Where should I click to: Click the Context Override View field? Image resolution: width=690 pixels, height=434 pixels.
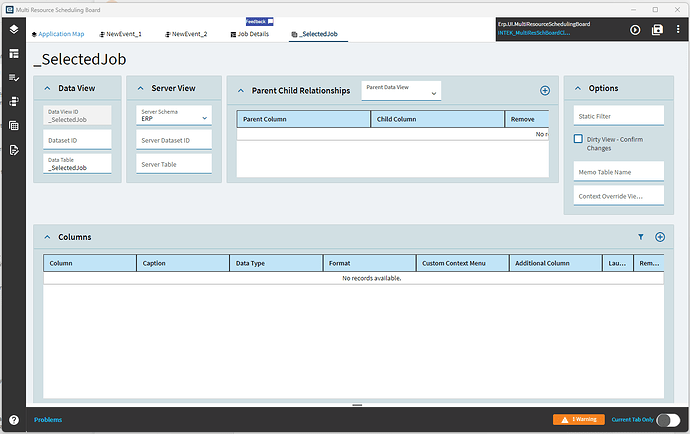pyautogui.click(x=619, y=196)
